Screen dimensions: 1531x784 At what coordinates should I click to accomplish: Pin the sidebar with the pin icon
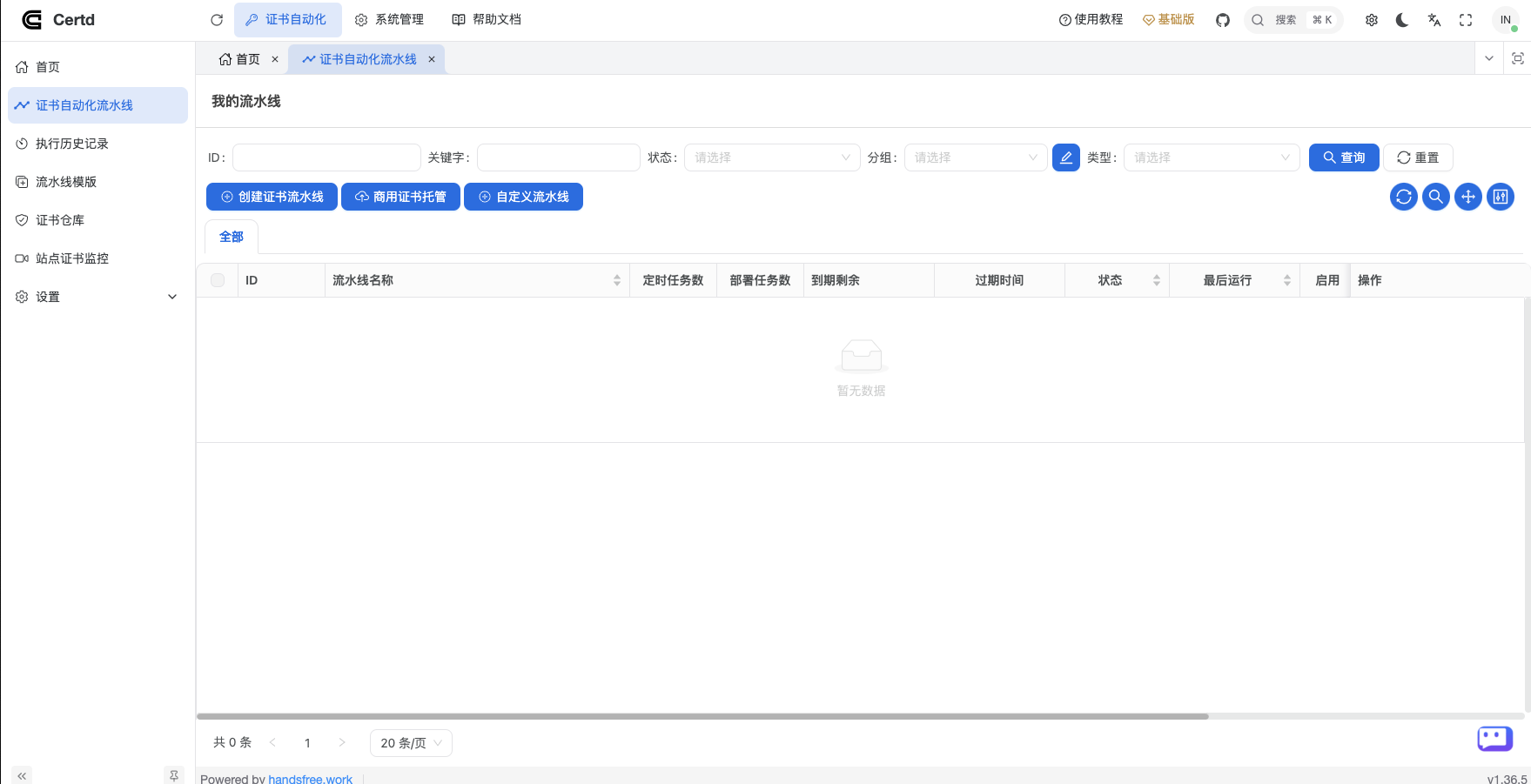[x=174, y=775]
